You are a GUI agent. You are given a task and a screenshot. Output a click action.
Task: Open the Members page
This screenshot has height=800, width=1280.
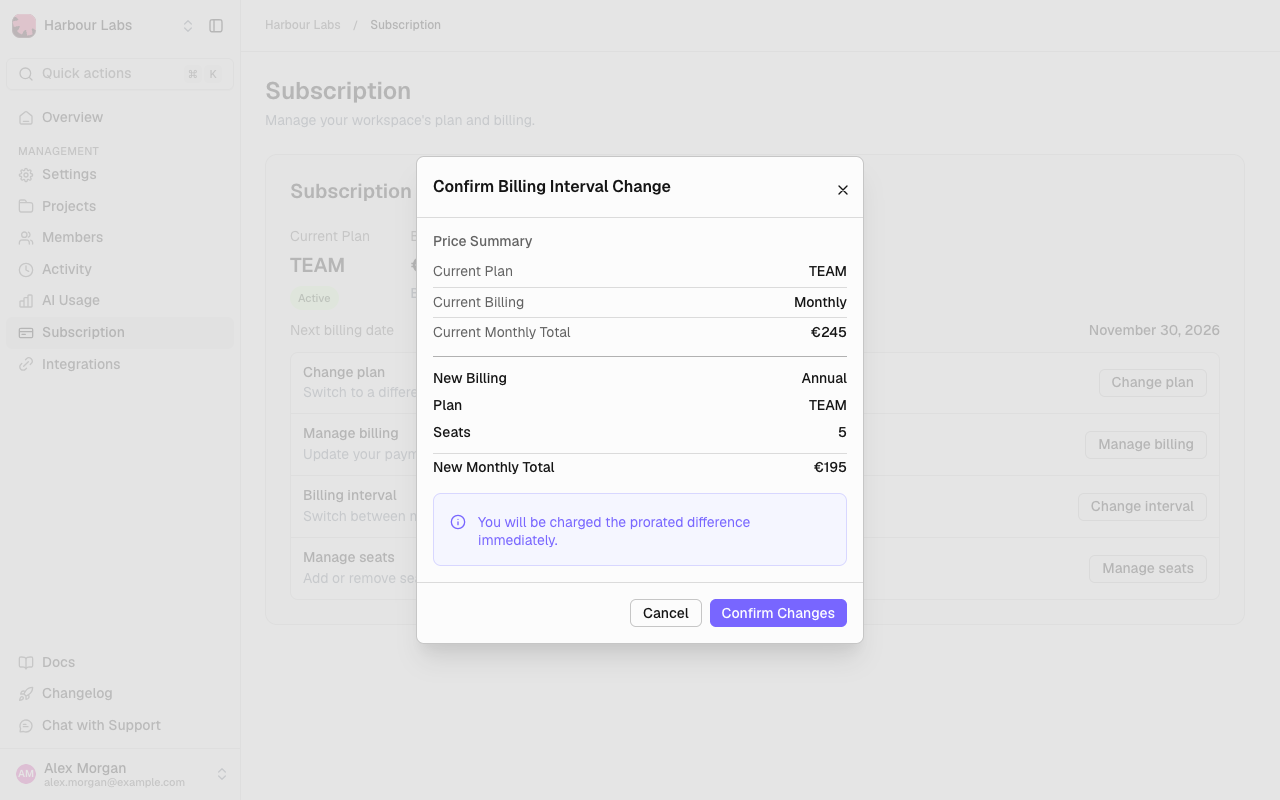[120, 237]
